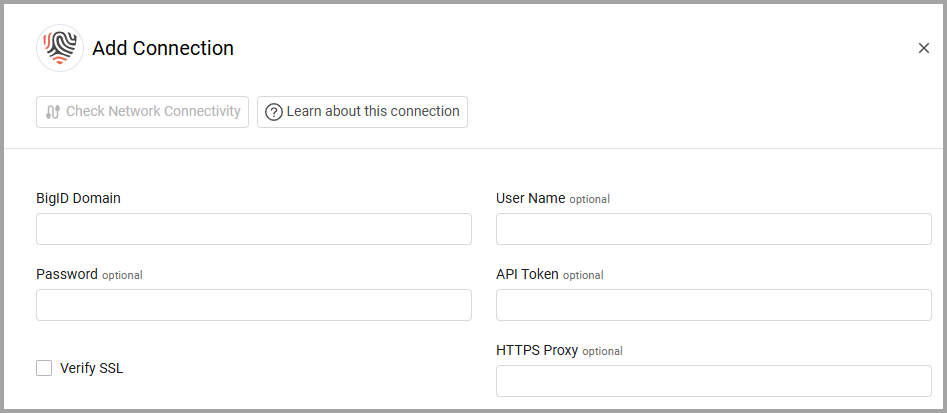Image resolution: width=947 pixels, height=413 pixels.
Task: Open Learn about this connection
Action: (362, 112)
